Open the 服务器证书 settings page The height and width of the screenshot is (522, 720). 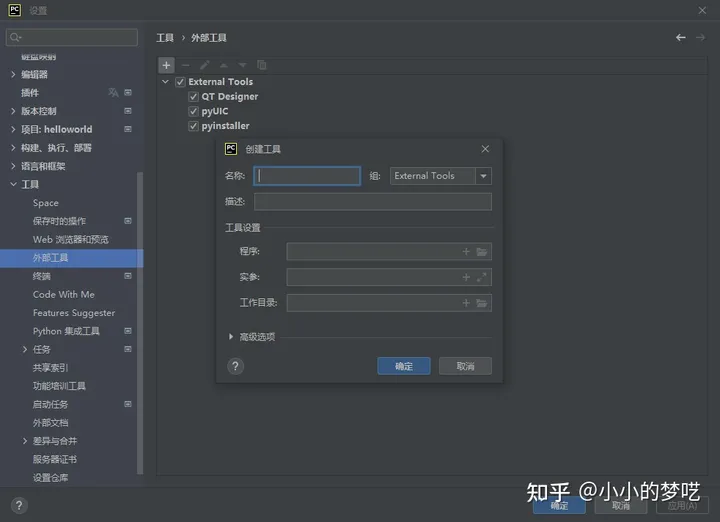coord(55,459)
